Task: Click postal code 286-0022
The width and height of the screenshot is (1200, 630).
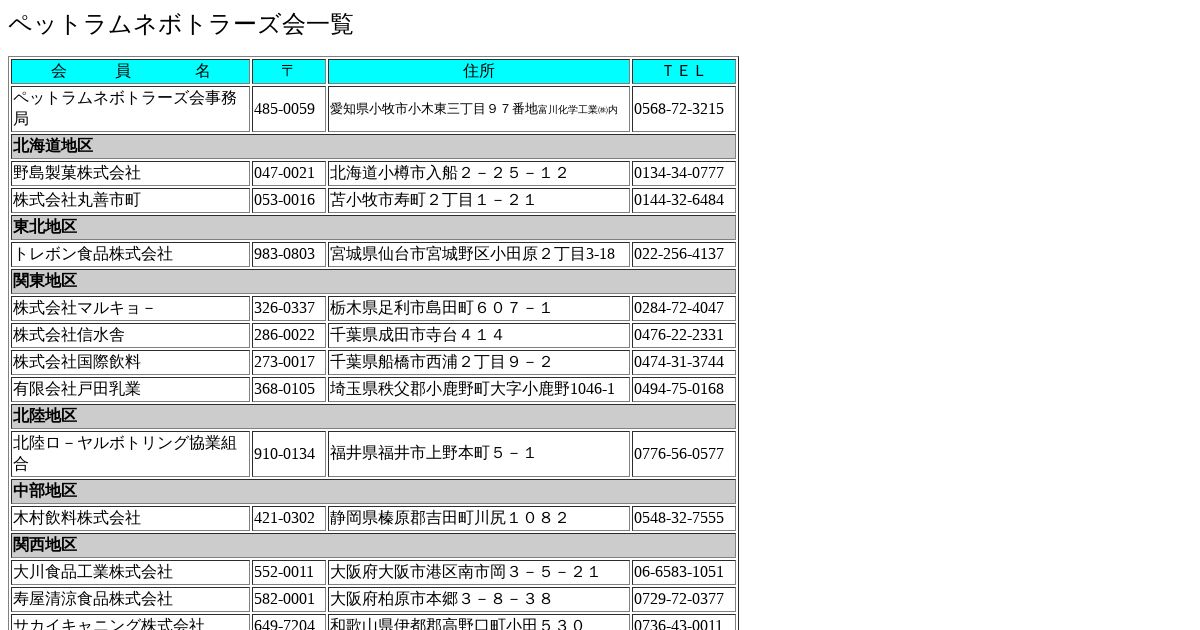Action: [x=284, y=335]
